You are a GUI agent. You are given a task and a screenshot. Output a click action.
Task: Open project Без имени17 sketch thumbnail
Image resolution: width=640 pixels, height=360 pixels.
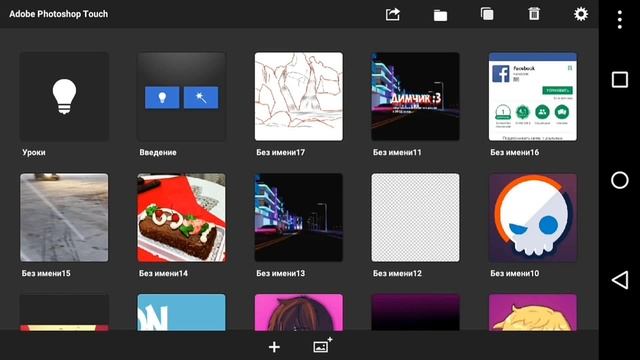(299, 96)
